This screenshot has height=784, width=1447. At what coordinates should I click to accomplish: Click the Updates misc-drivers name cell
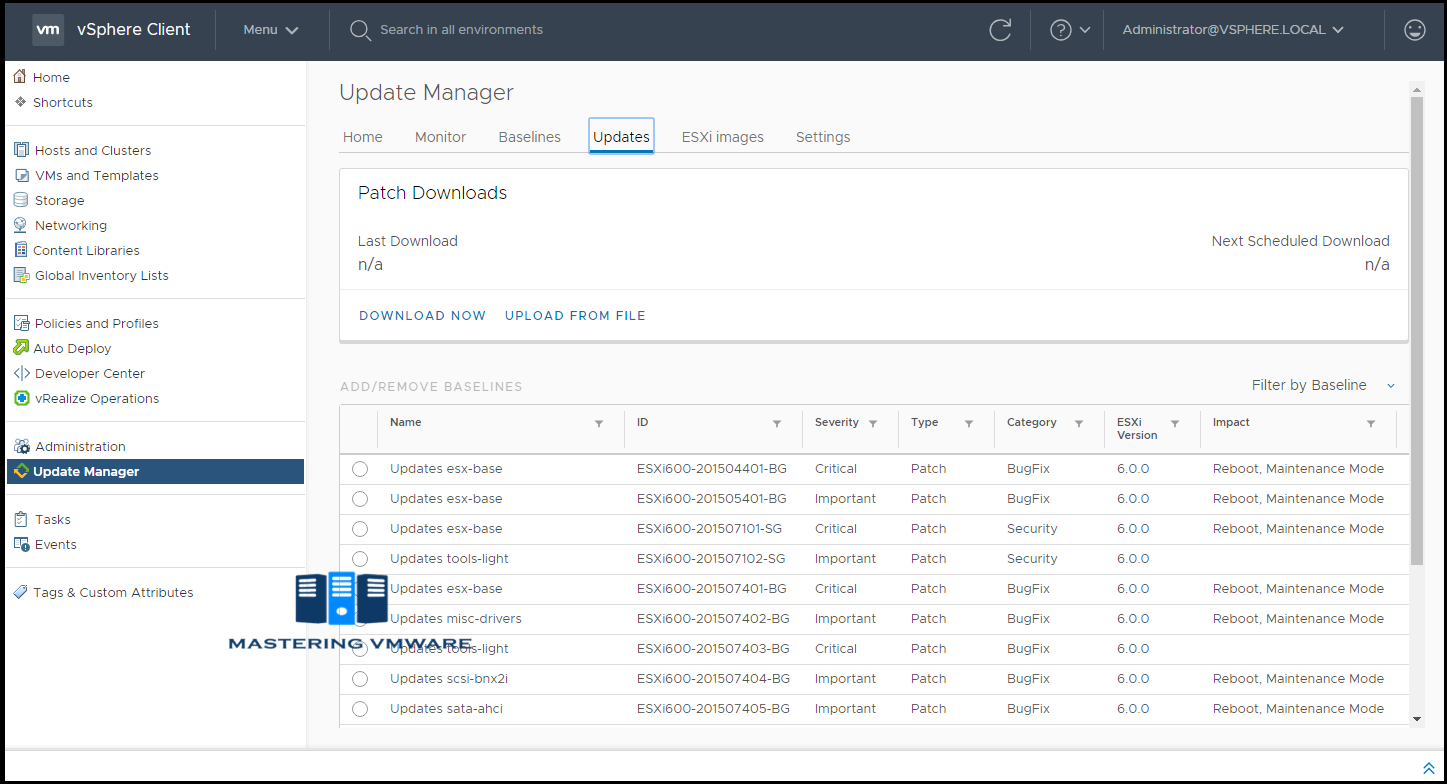(x=455, y=619)
